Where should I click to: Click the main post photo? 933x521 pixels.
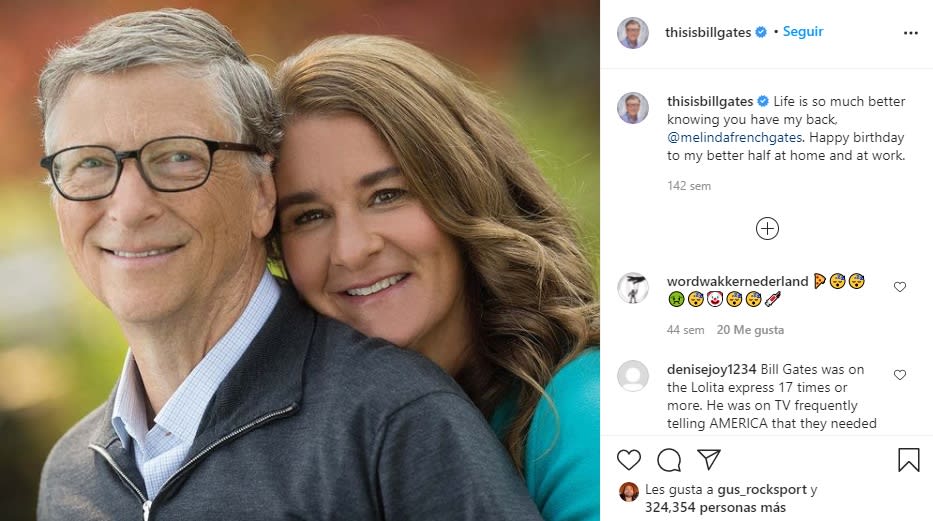point(300,260)
